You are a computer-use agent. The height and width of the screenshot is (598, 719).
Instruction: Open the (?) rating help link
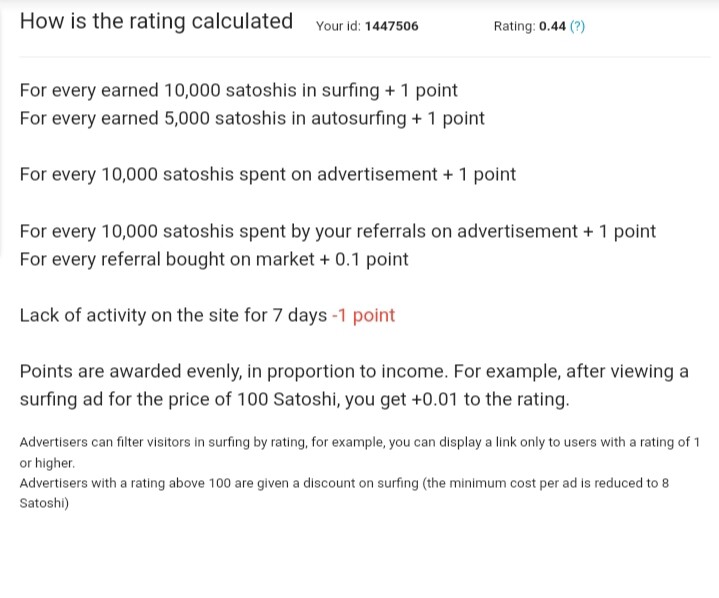577,26
